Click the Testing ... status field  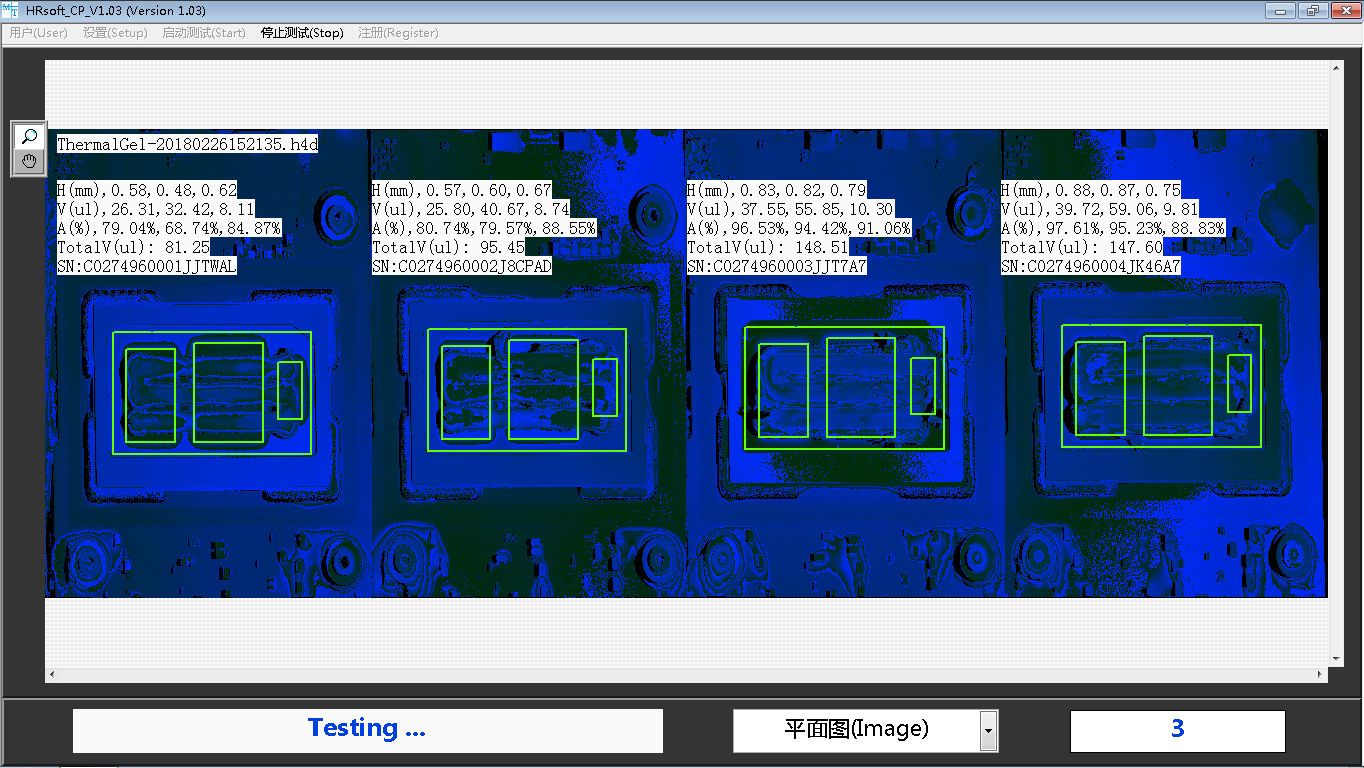(367, 730)
